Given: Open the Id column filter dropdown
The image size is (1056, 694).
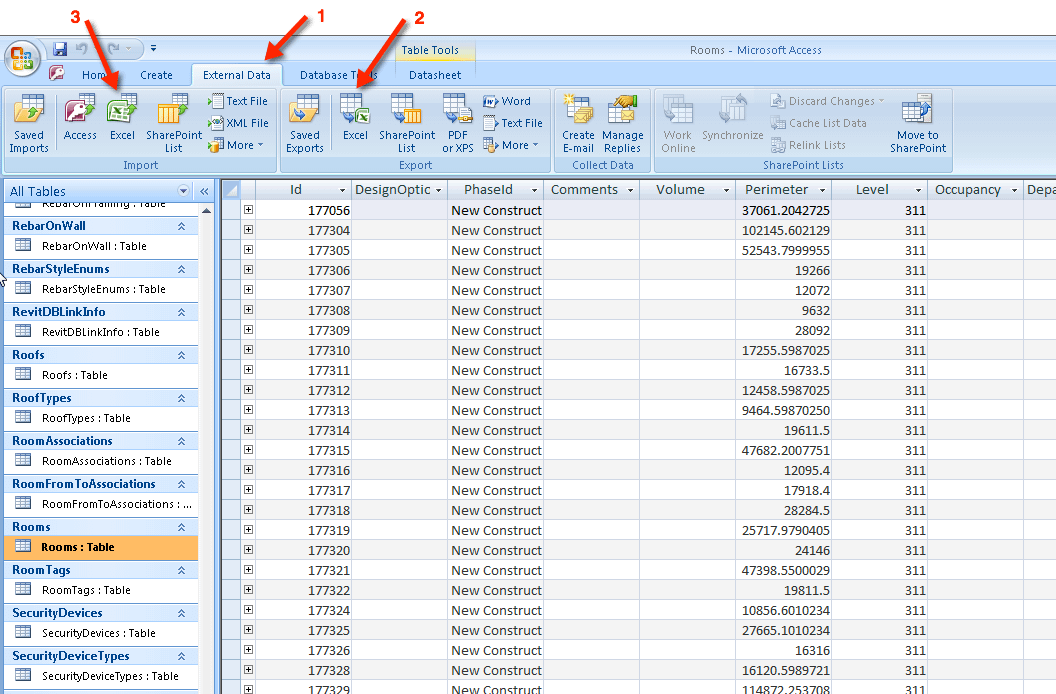Looking at the screenshot, I should [342, 191].
